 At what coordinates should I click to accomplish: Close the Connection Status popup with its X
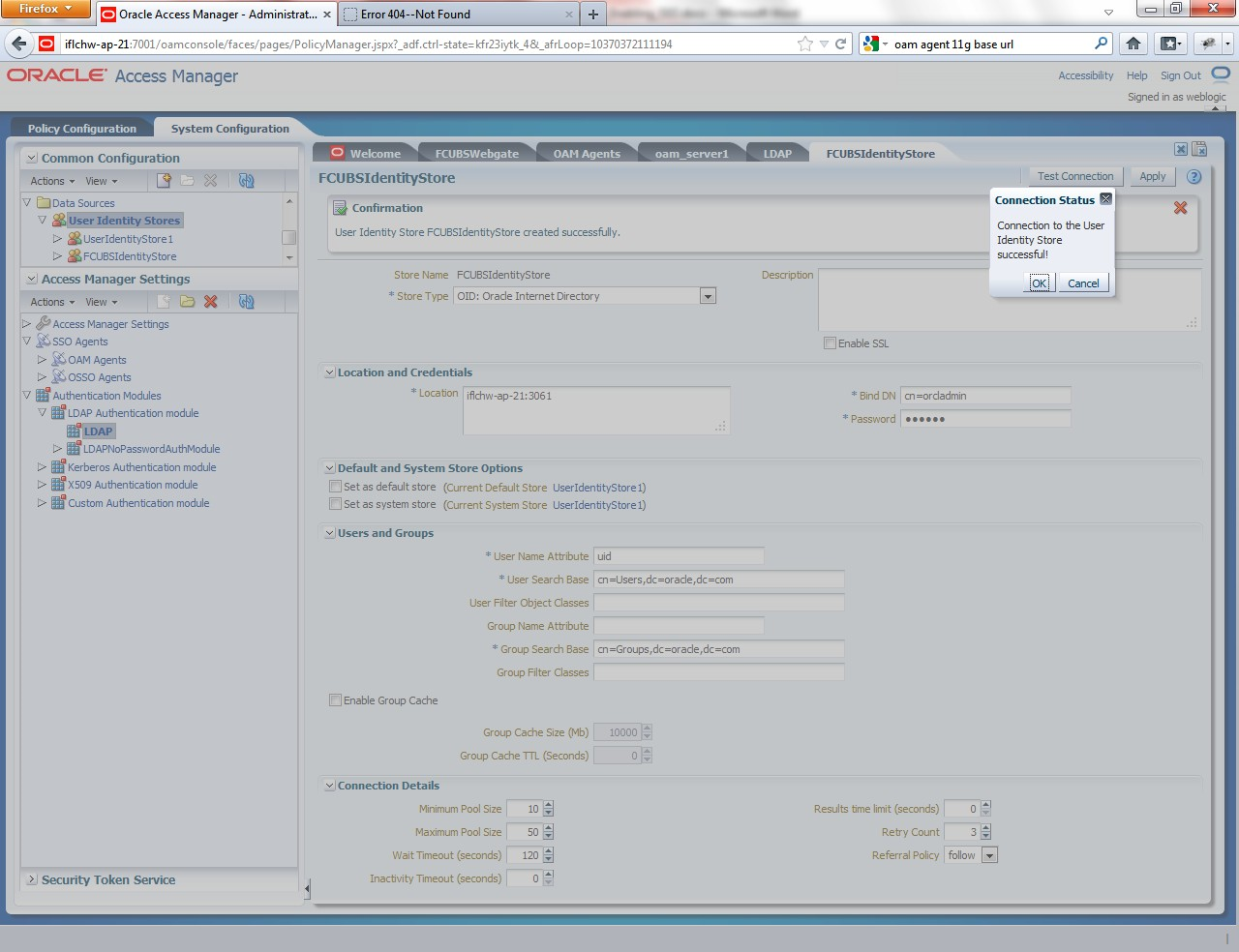pos(1105,198)
